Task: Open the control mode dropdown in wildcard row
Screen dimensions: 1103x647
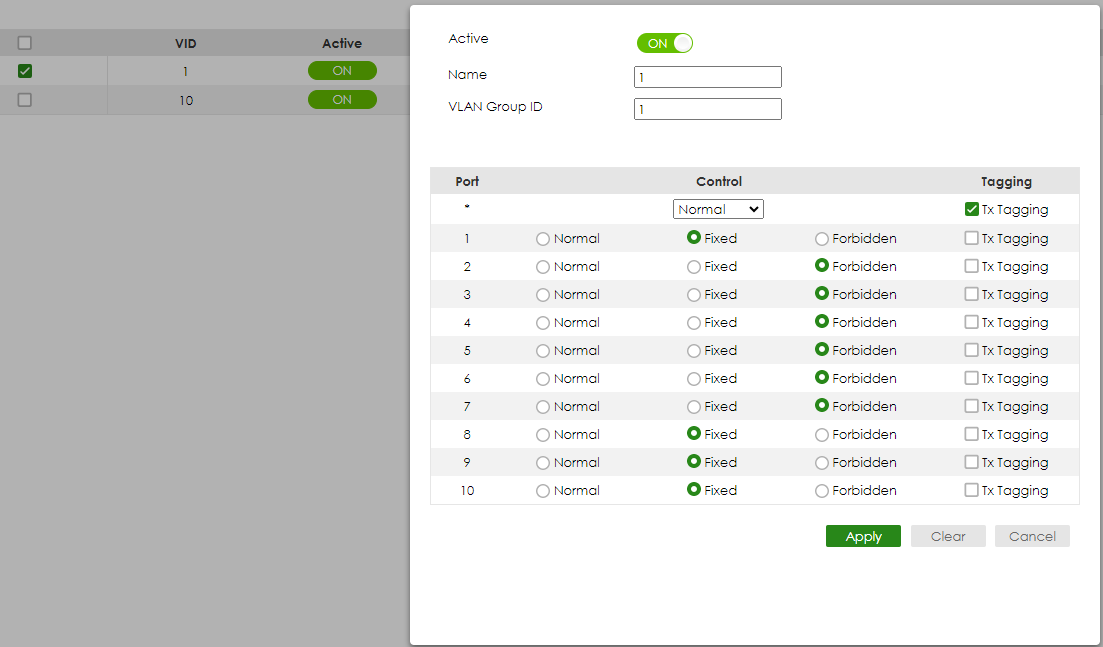Action: click(718, 208)
